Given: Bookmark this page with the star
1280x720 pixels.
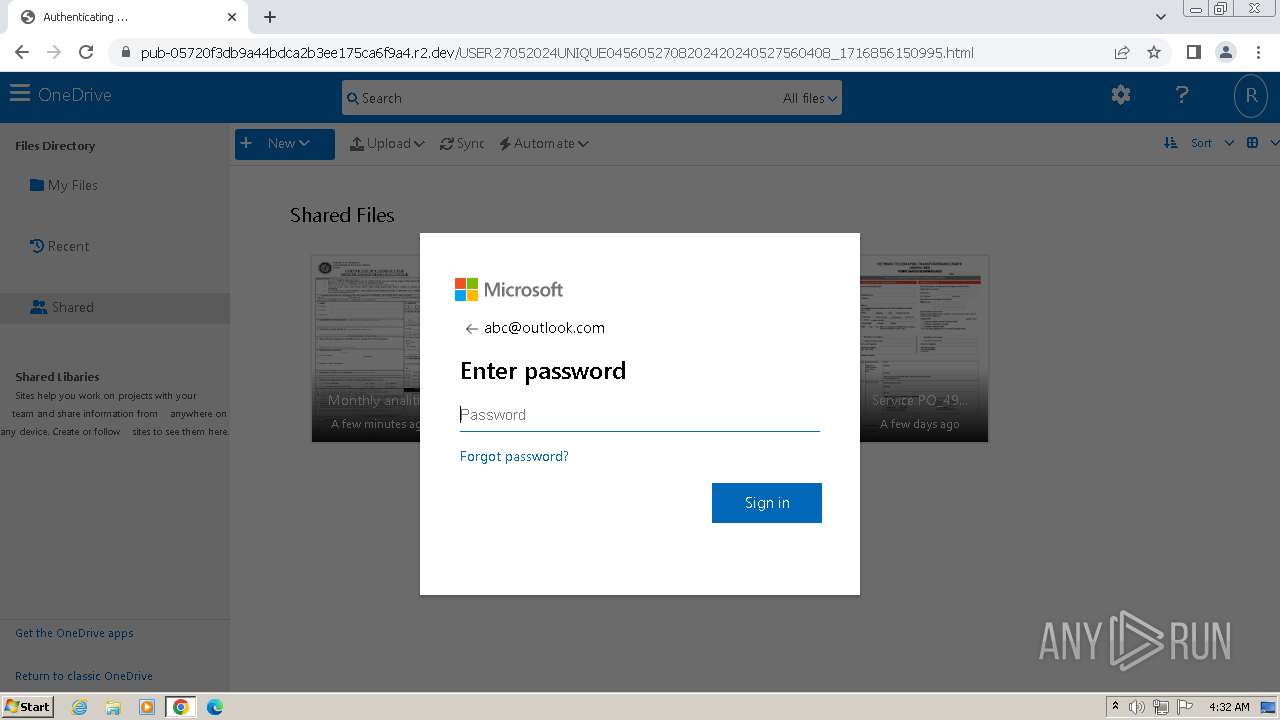Looking at the screenshot, I should point(1154,52).
